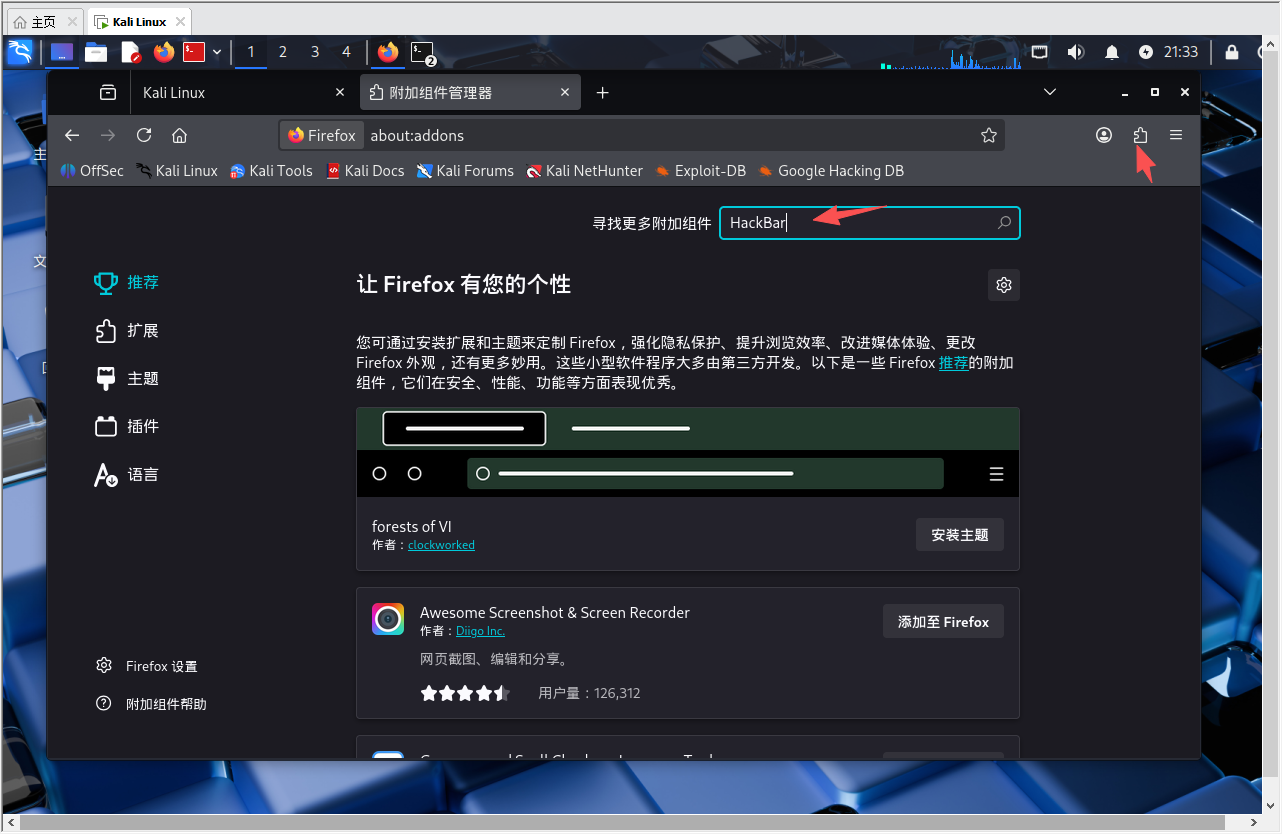The width and height of the screenshot is (1282, 834).
Task: Close the 附加组件管理器 tab
Action: 566,92
